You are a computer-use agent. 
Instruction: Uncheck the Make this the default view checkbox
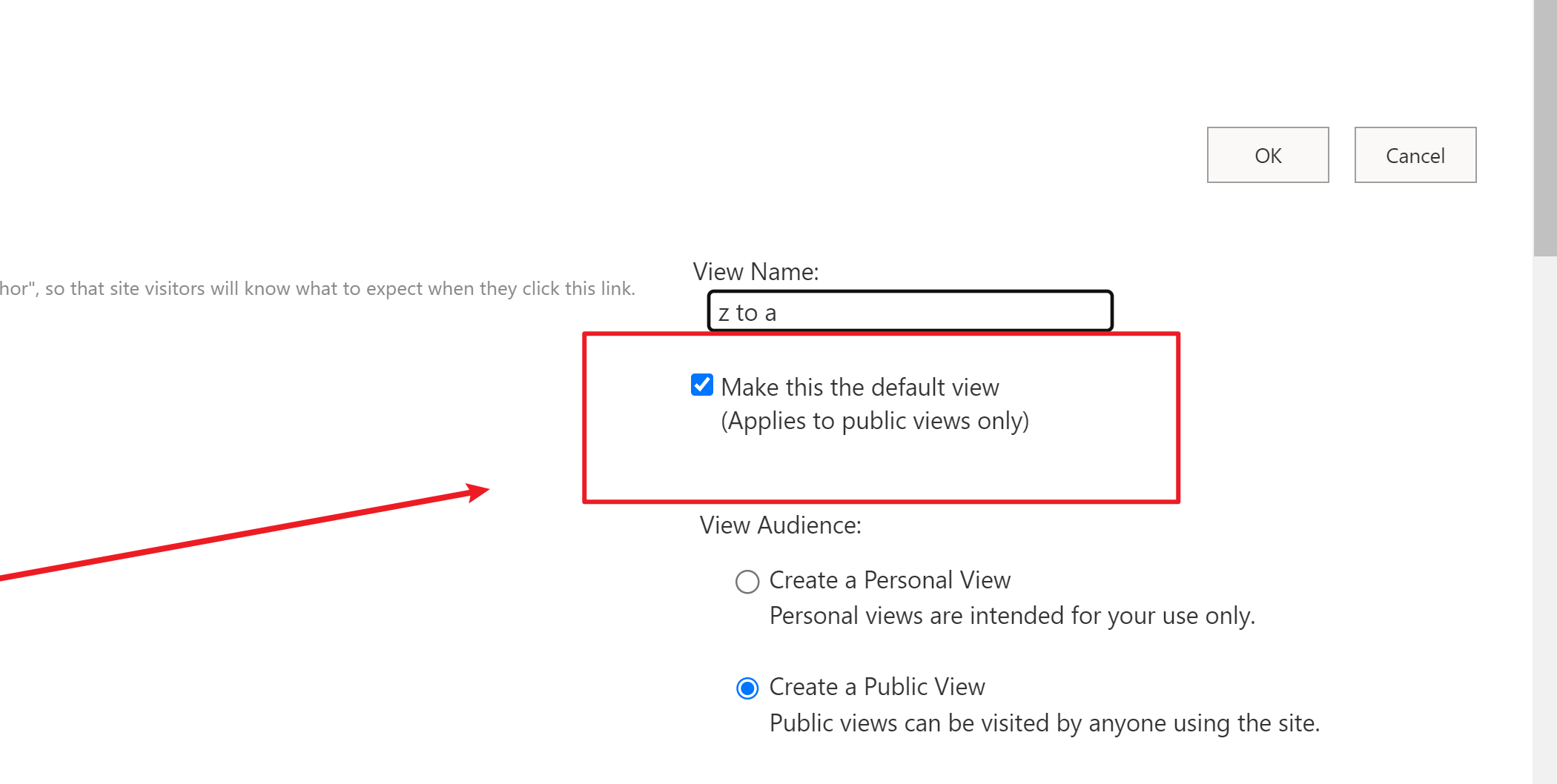pyautogui.click(x=702, y=385)
